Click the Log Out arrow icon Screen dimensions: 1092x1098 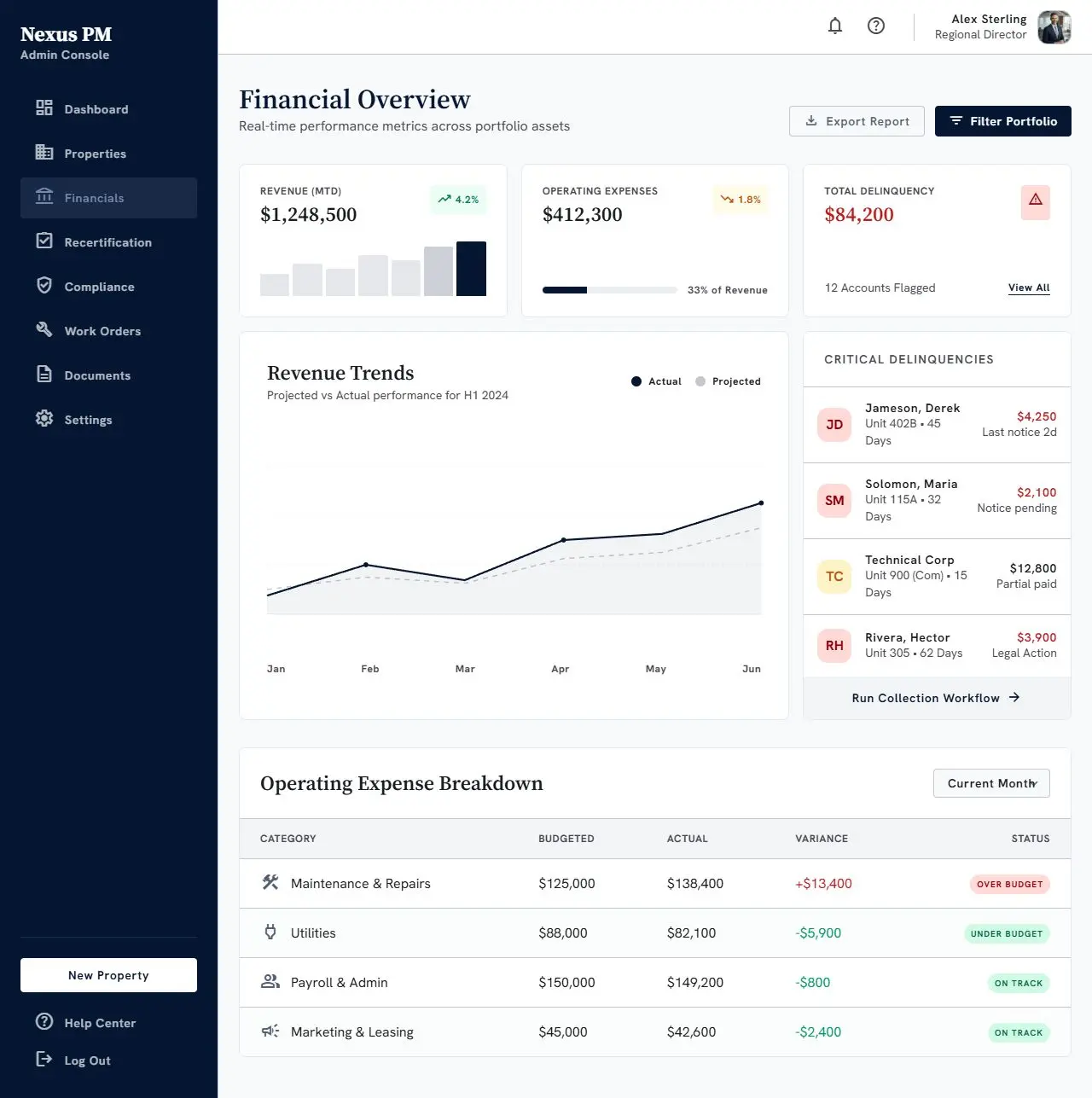pos(44,1059)
